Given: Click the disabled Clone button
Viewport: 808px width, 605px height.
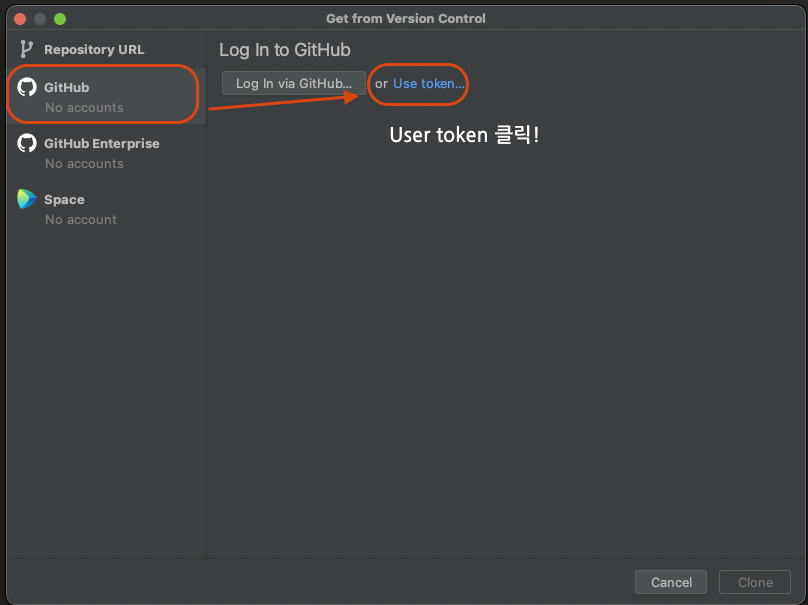Looking at the screenshot, I should point(755,582).
